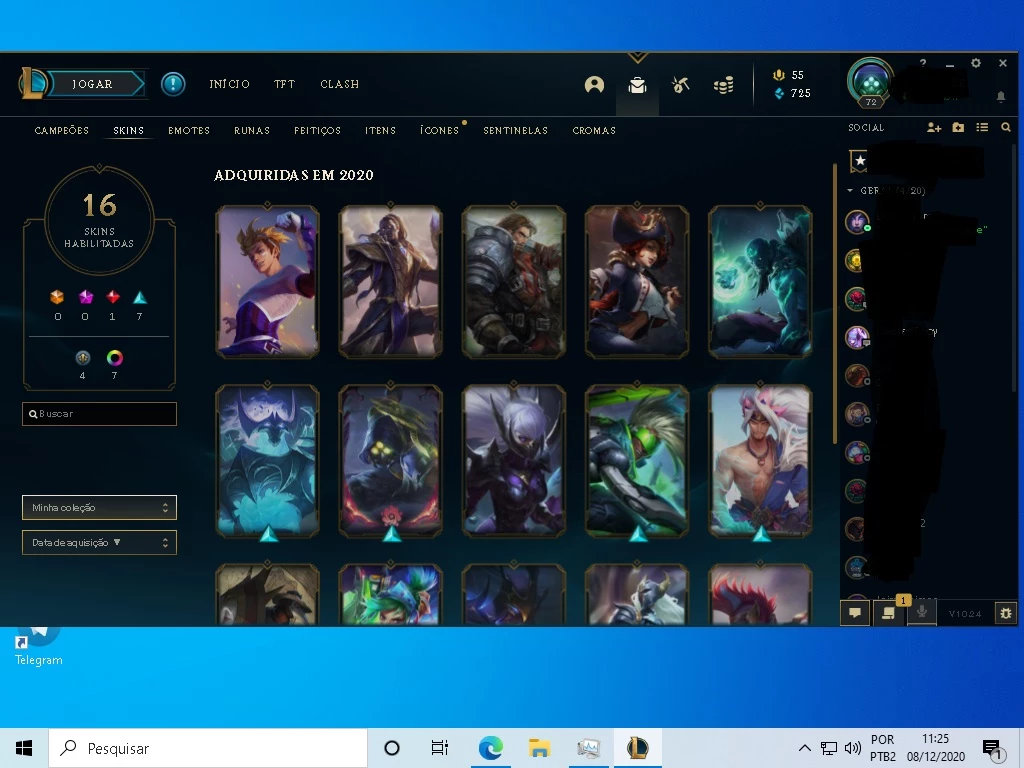Switch to the ITENS tab

[381, 131]
